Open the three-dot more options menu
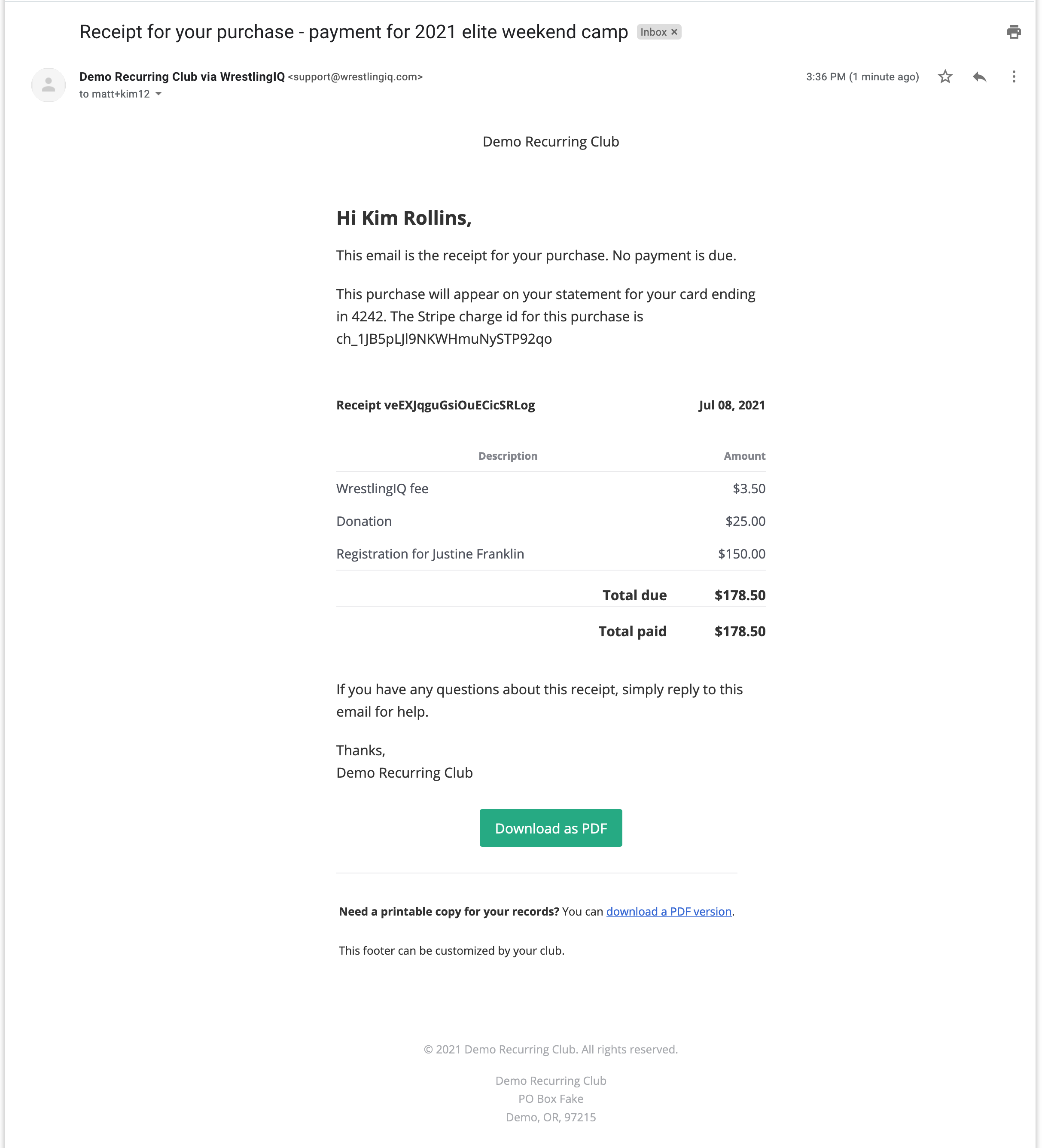 coord(1014,76)
